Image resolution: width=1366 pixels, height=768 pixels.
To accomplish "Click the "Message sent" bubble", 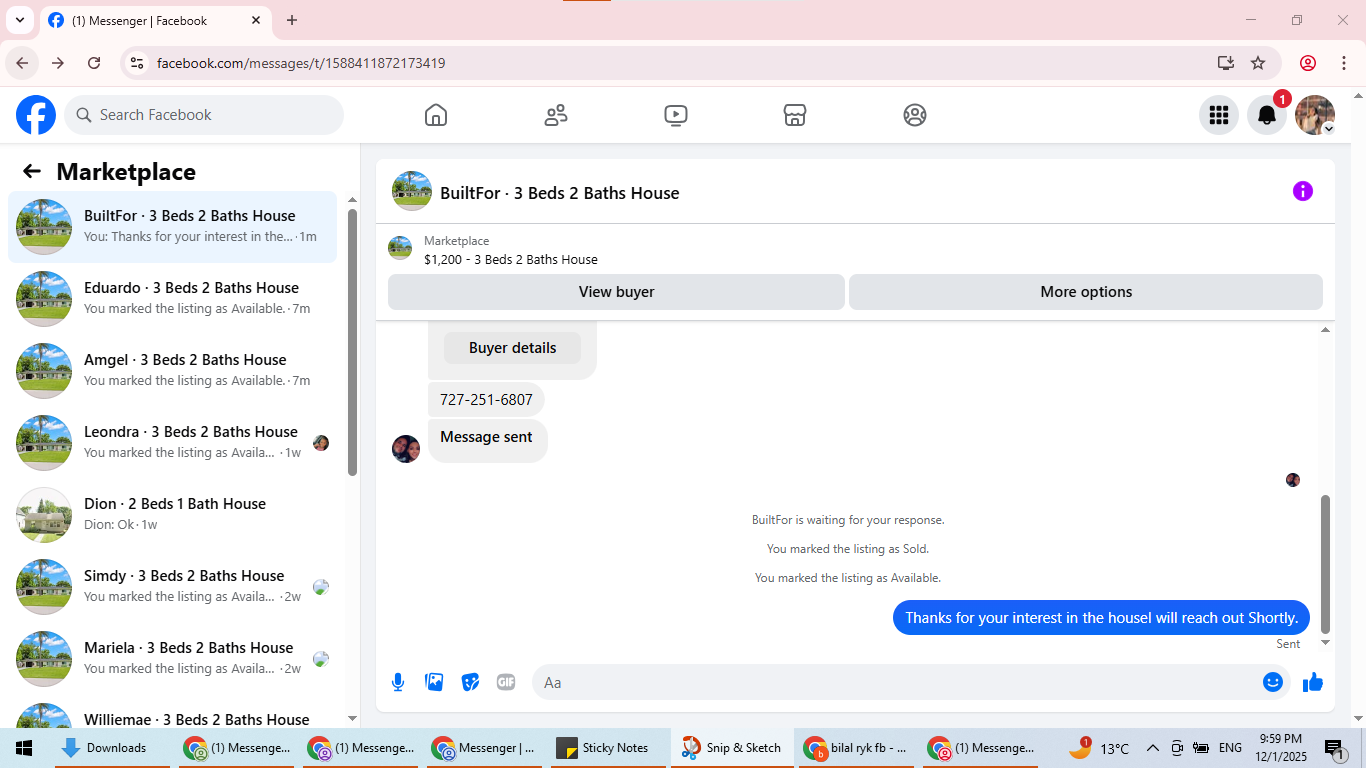I will (x=487, y=440).
